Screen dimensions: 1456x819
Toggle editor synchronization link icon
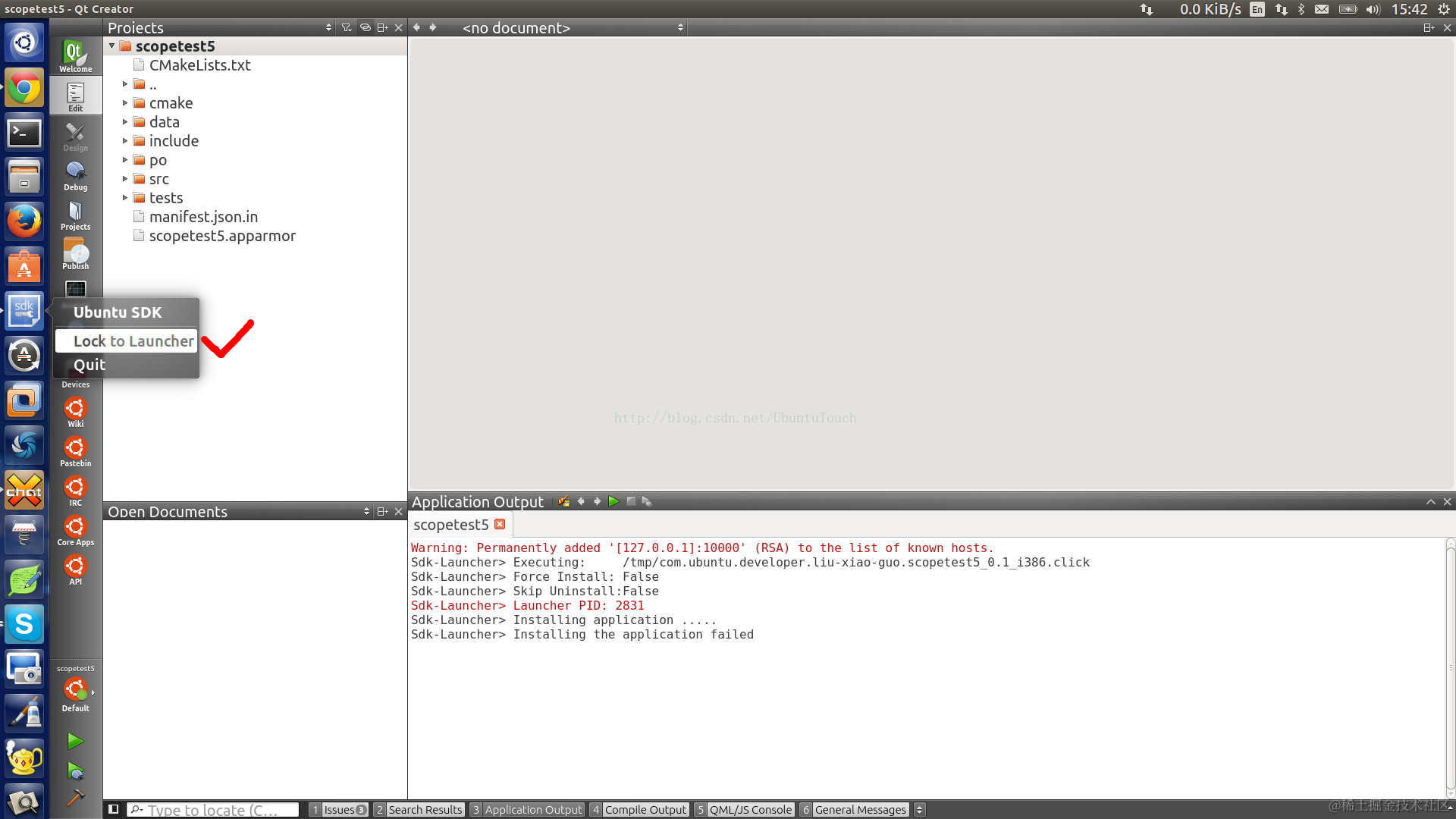point(365,27)
